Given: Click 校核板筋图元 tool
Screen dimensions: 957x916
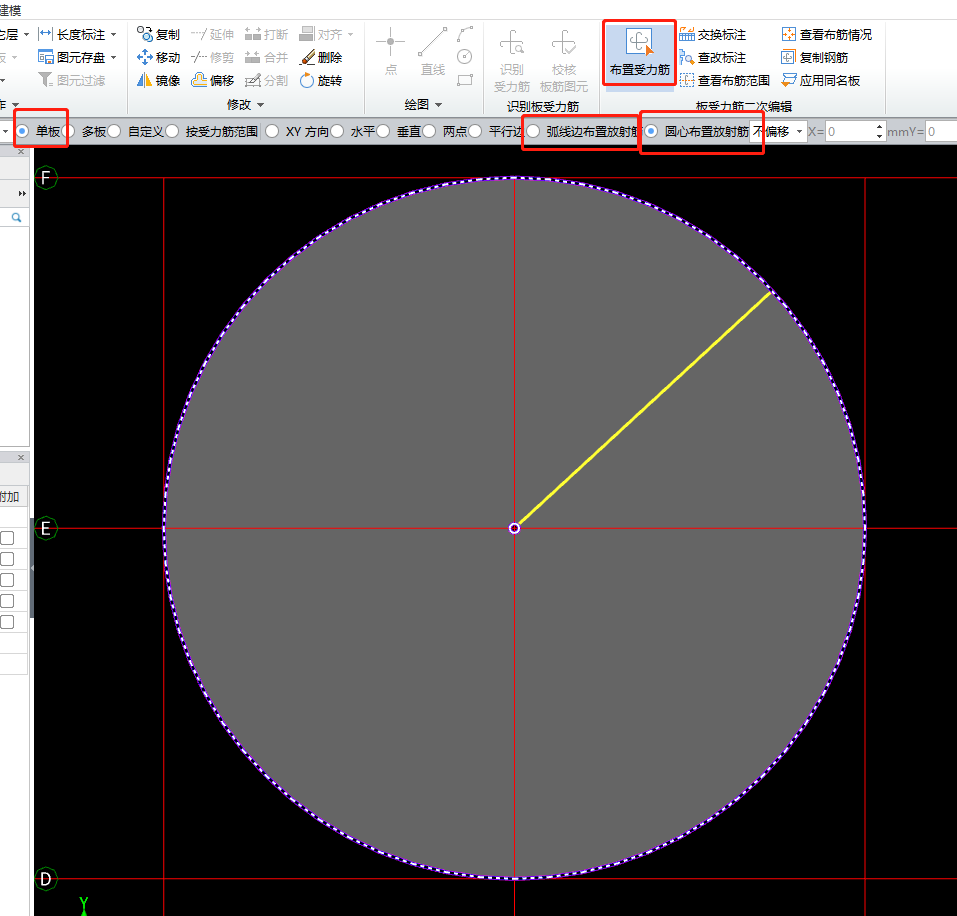Looking at the screenshot, I should click(x=564, y=60).
